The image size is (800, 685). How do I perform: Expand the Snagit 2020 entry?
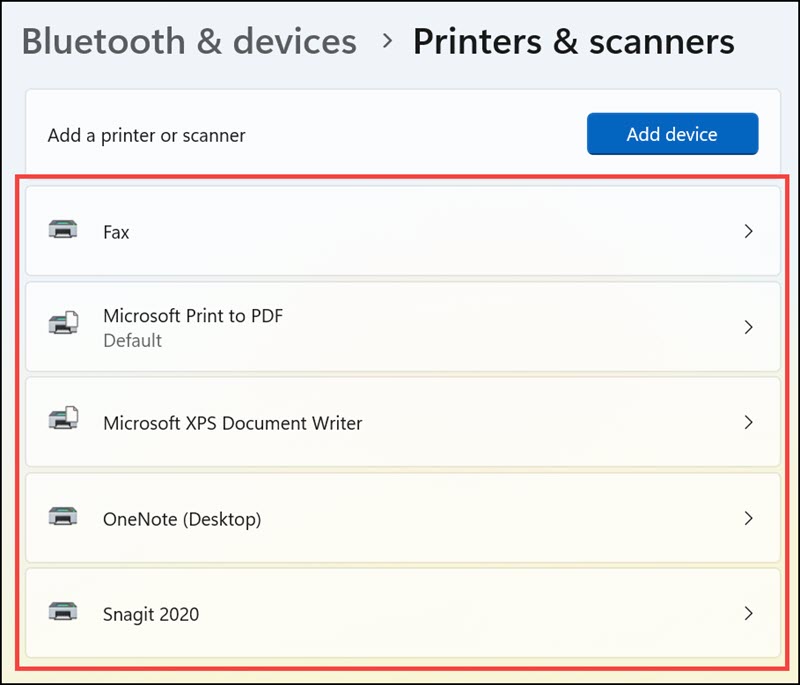[x=748, y=614]
